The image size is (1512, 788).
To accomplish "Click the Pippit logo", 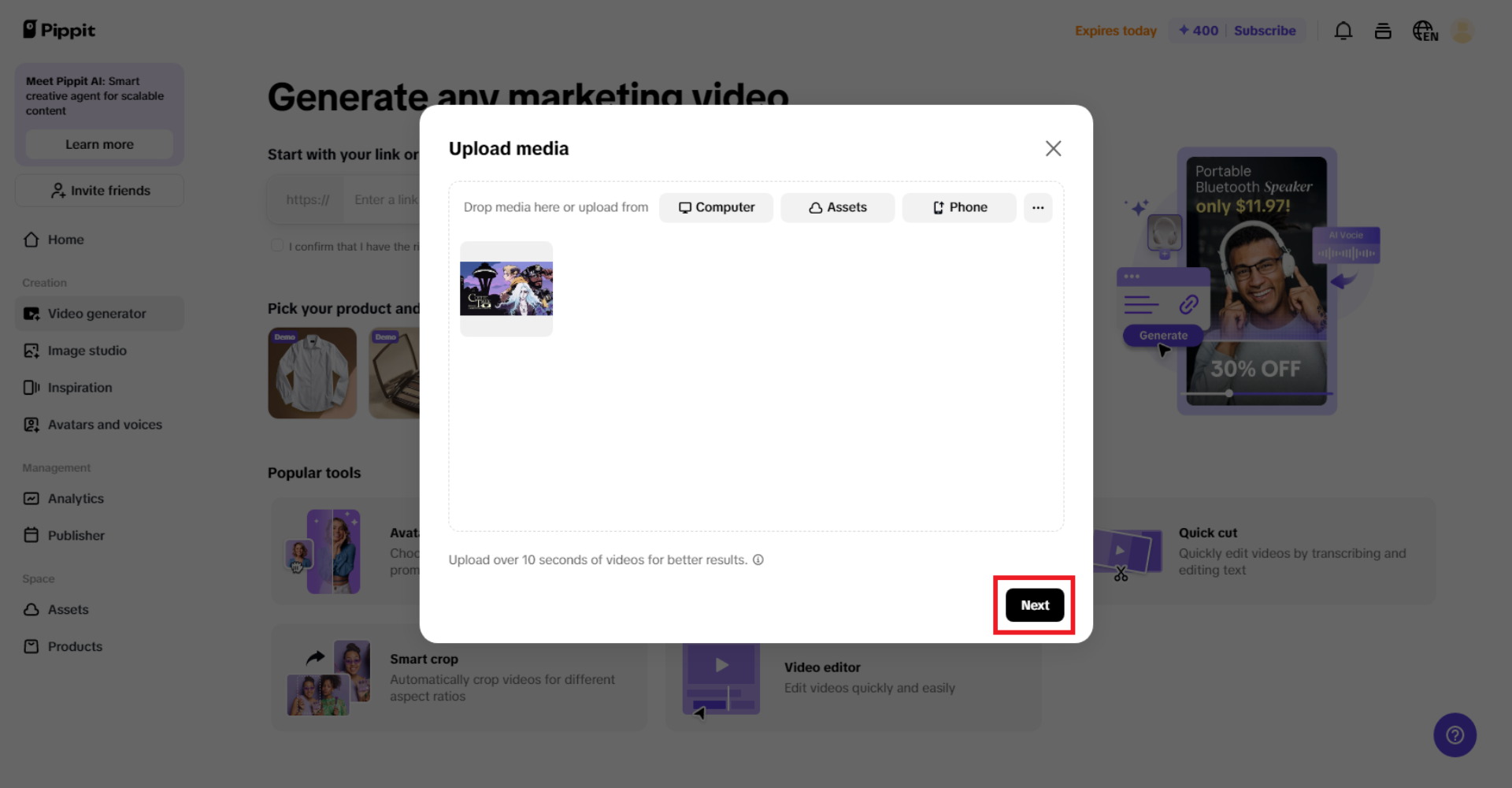I will coord(58,29).
